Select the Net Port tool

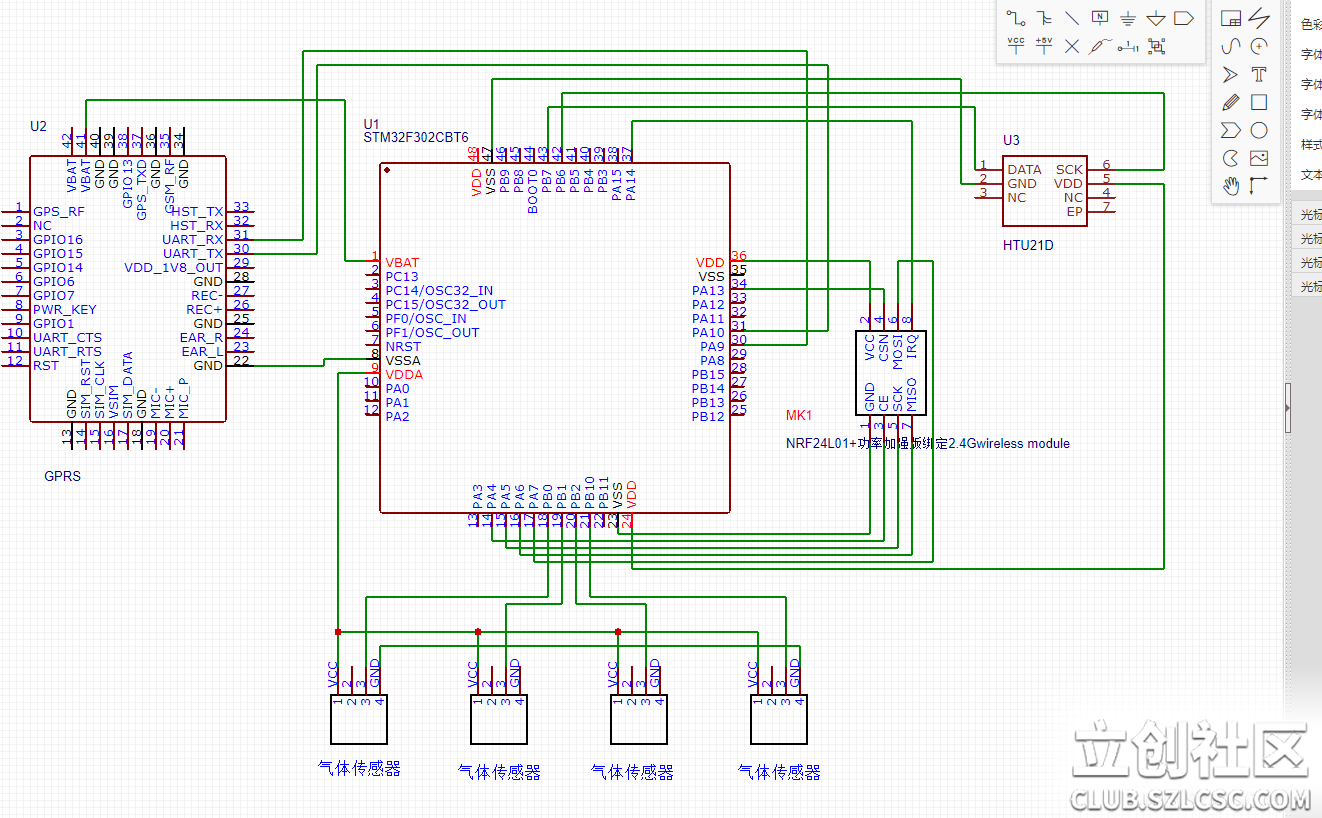pos(1184,18)
